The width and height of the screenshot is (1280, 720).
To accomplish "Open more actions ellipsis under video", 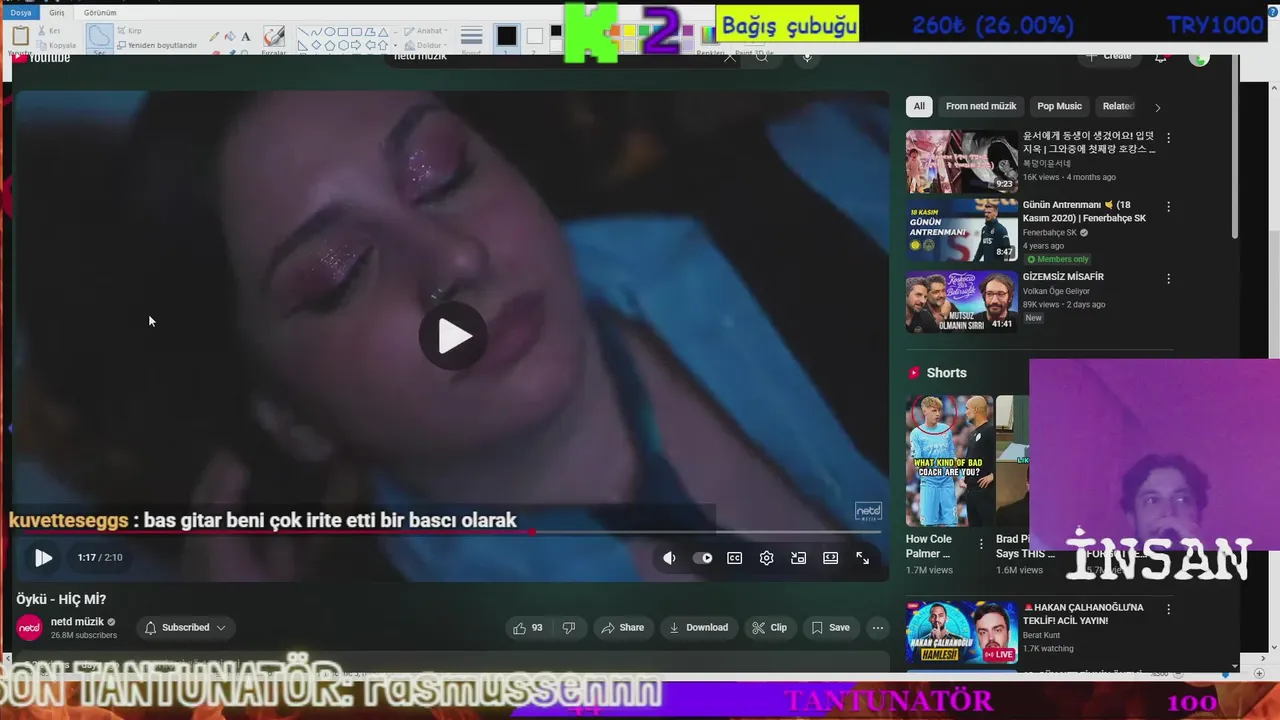I will coord(878,628).
